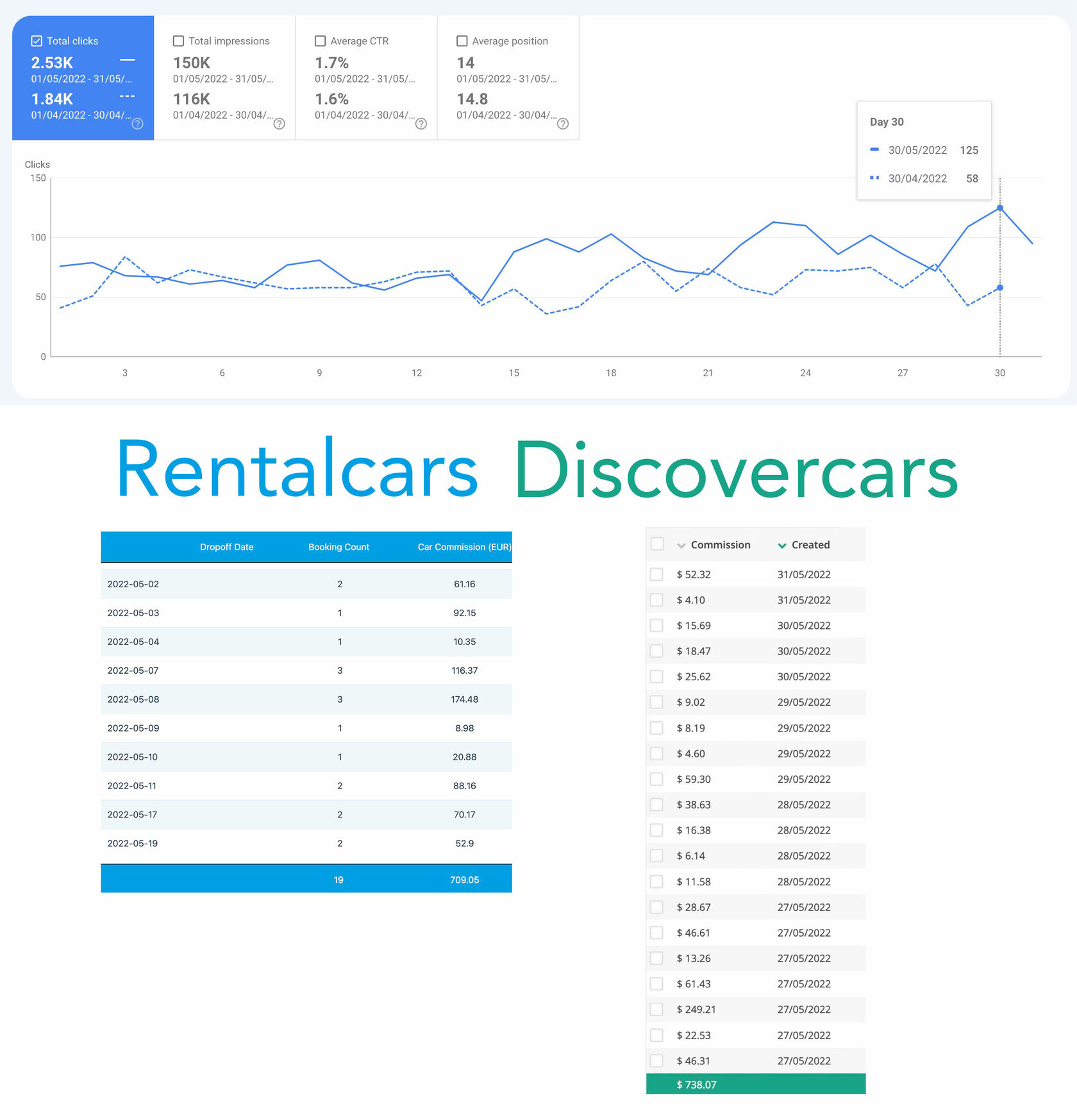Enable the Average CTR checkbox
Image resolution: width=1077 pixels, height=1120 pixels.
point(320,41)
